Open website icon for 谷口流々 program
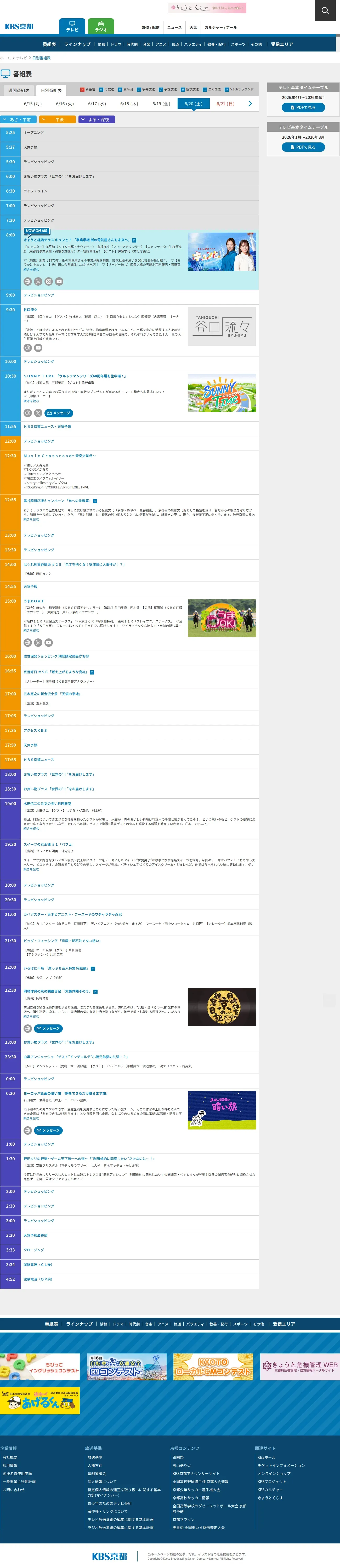The image size is (340, 1568). pyautogui.click(x=27, y=348)
